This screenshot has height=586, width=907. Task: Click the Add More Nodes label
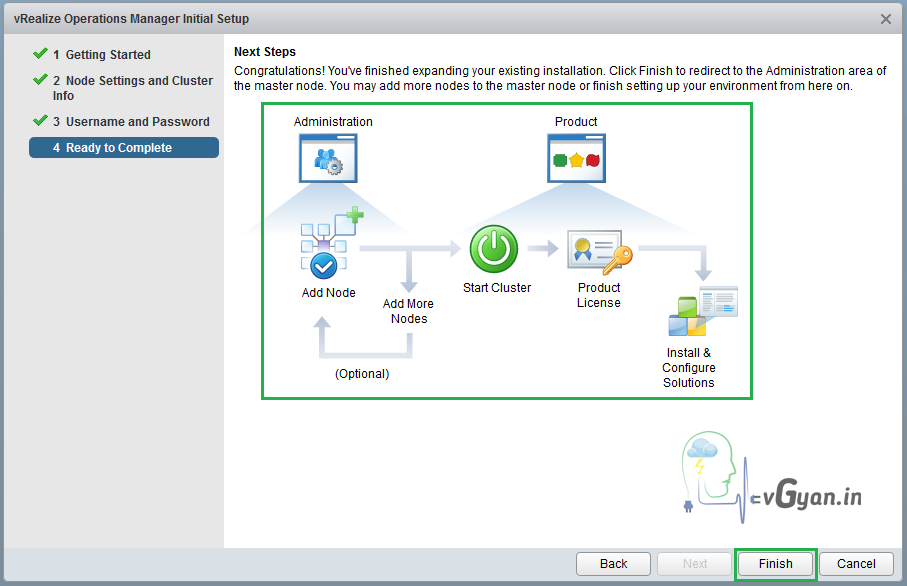click(408, 311)
